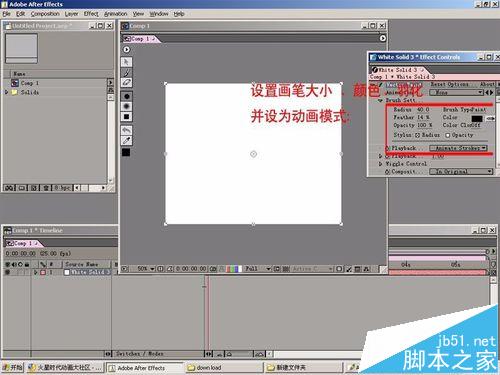This screenshot has height=375, width=500.
Task: Select the eraser tool
Action: (x=126, y=83)
